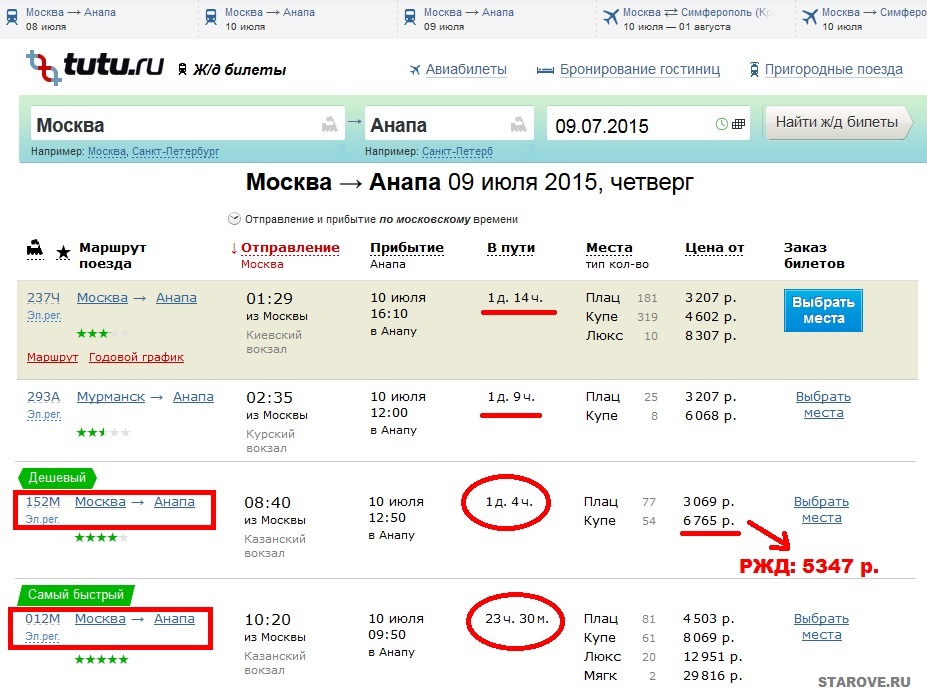Click Мурманск in train 293А route
Screen dimensions: 927x694
coord(111,397)
